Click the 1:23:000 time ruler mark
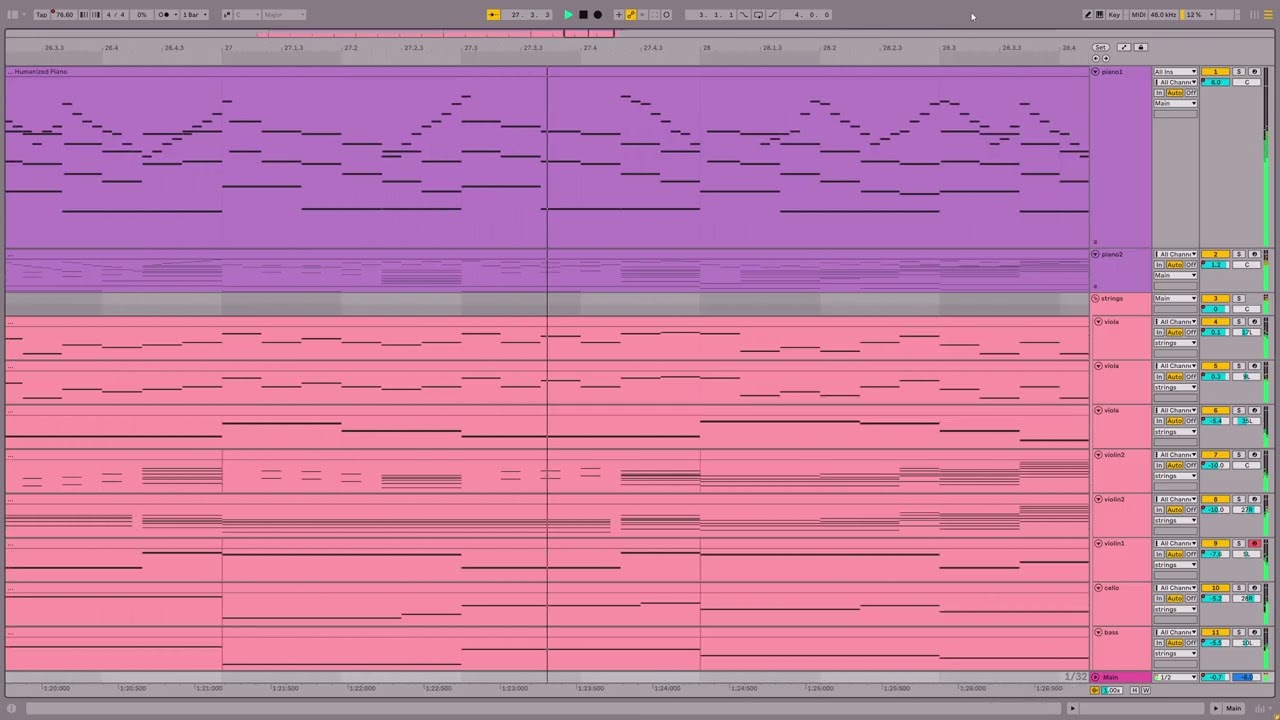 tap(514, 688)
